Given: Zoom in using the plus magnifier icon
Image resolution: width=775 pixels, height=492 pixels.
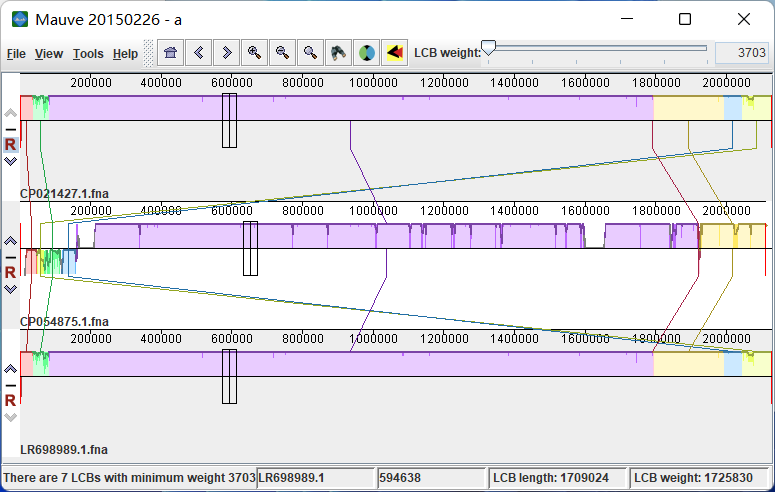Looking at the screenshot, I should tap(255, 53).
